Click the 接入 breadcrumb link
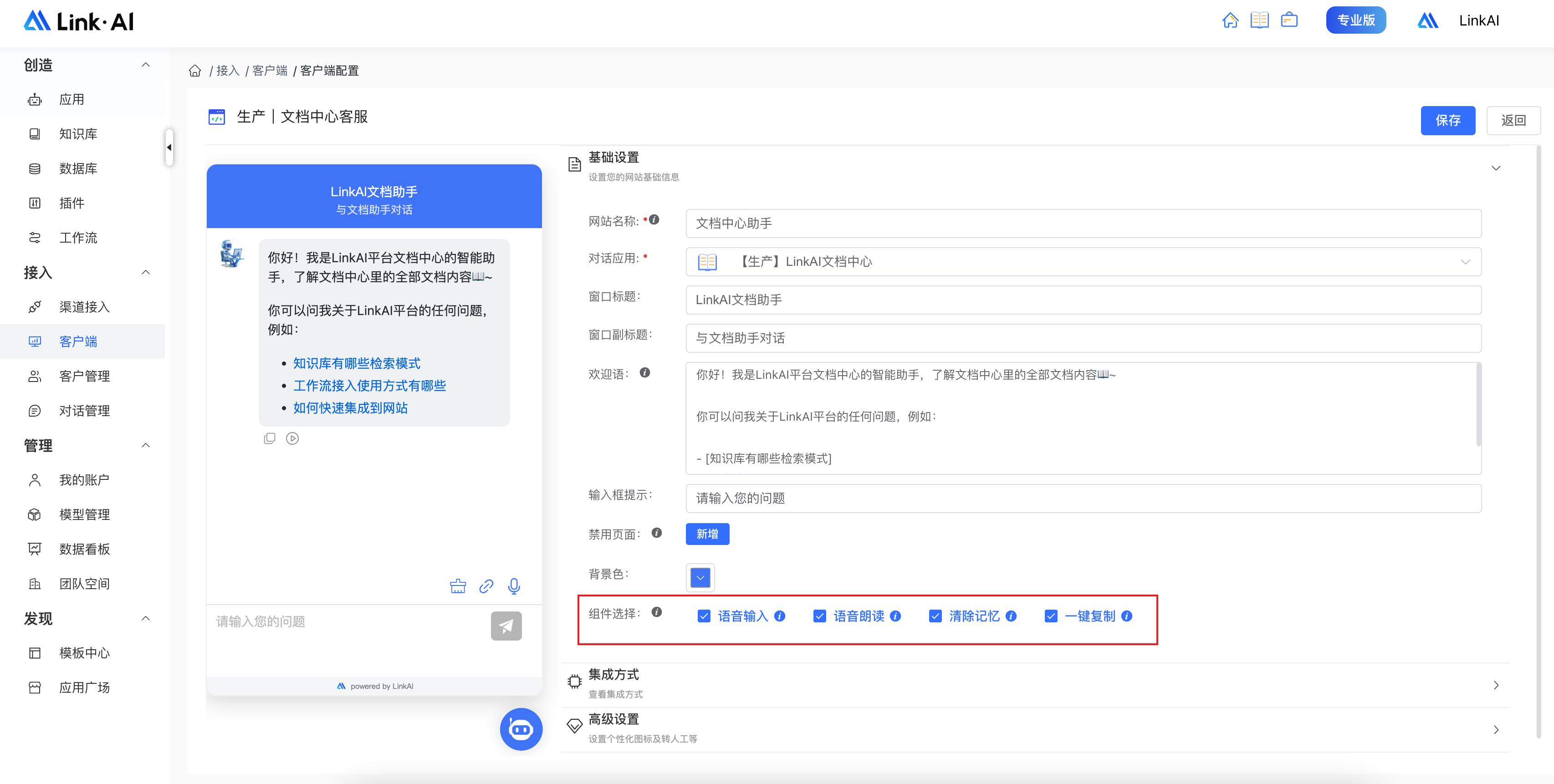This screenshot has height=784, width=1554. pos(228,71)
